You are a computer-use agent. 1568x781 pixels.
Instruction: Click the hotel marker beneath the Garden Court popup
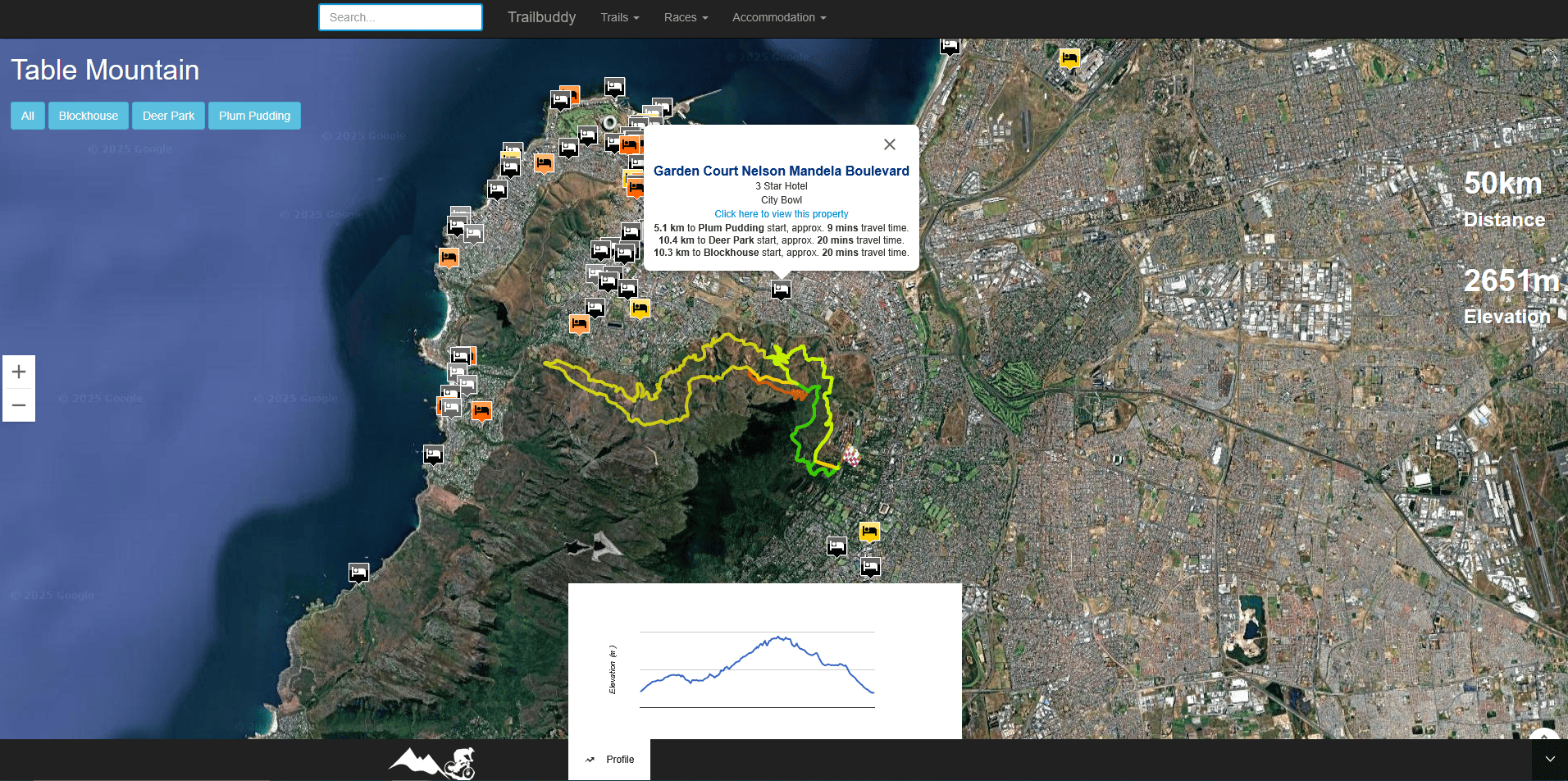click(x=781, y=290)
